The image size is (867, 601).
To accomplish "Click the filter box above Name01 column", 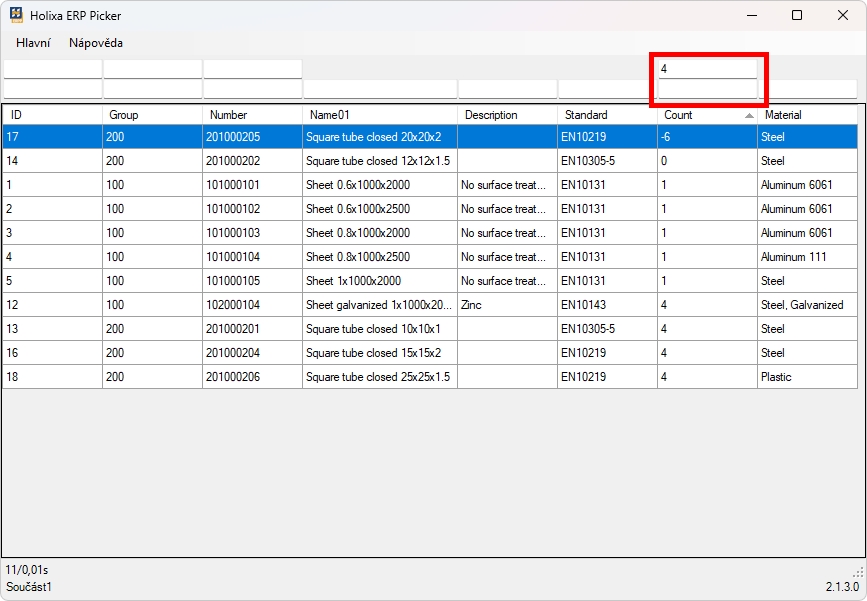I will 379,89.
